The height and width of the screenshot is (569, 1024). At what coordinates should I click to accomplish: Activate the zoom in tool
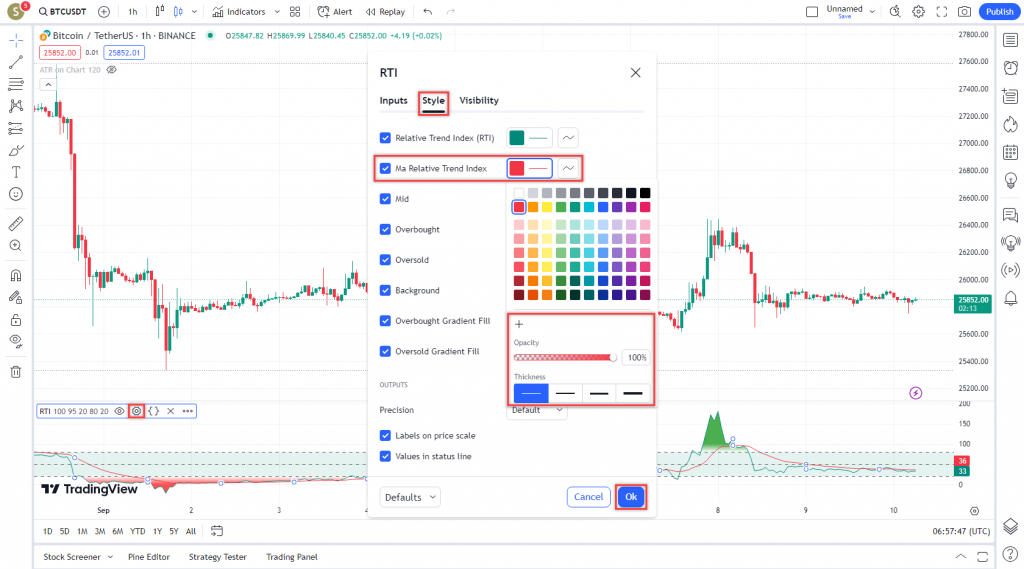(16, 246)
